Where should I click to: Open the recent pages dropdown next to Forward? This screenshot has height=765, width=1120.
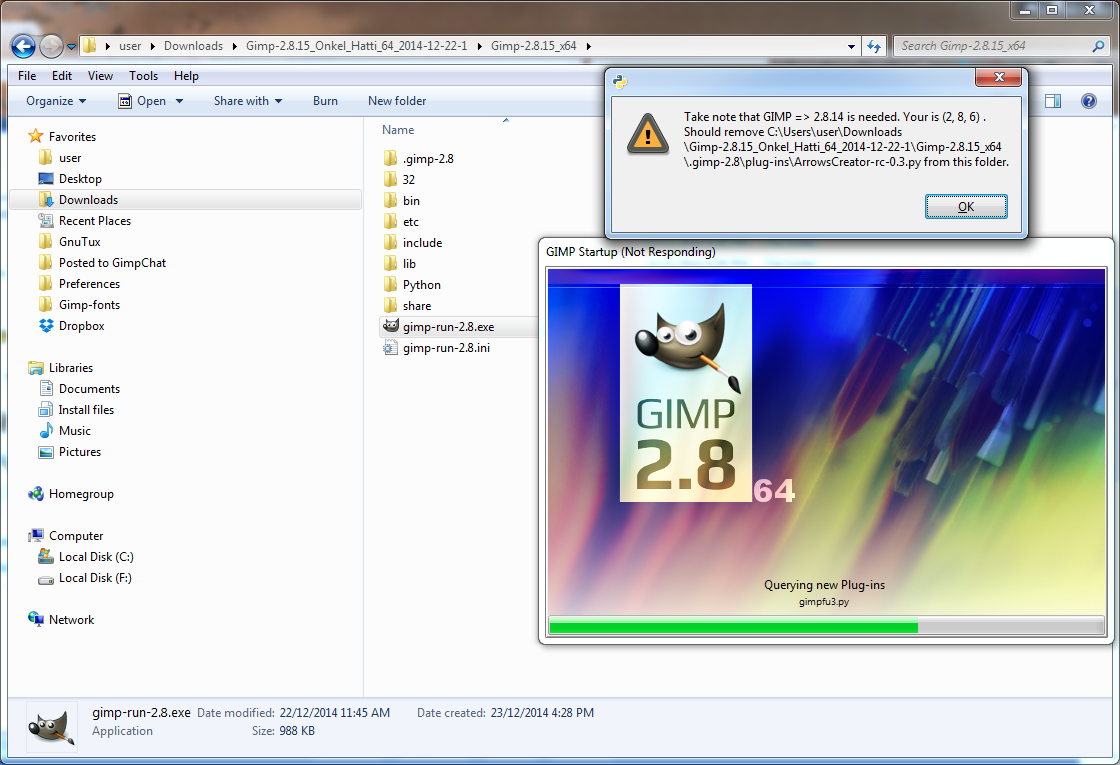71,47
